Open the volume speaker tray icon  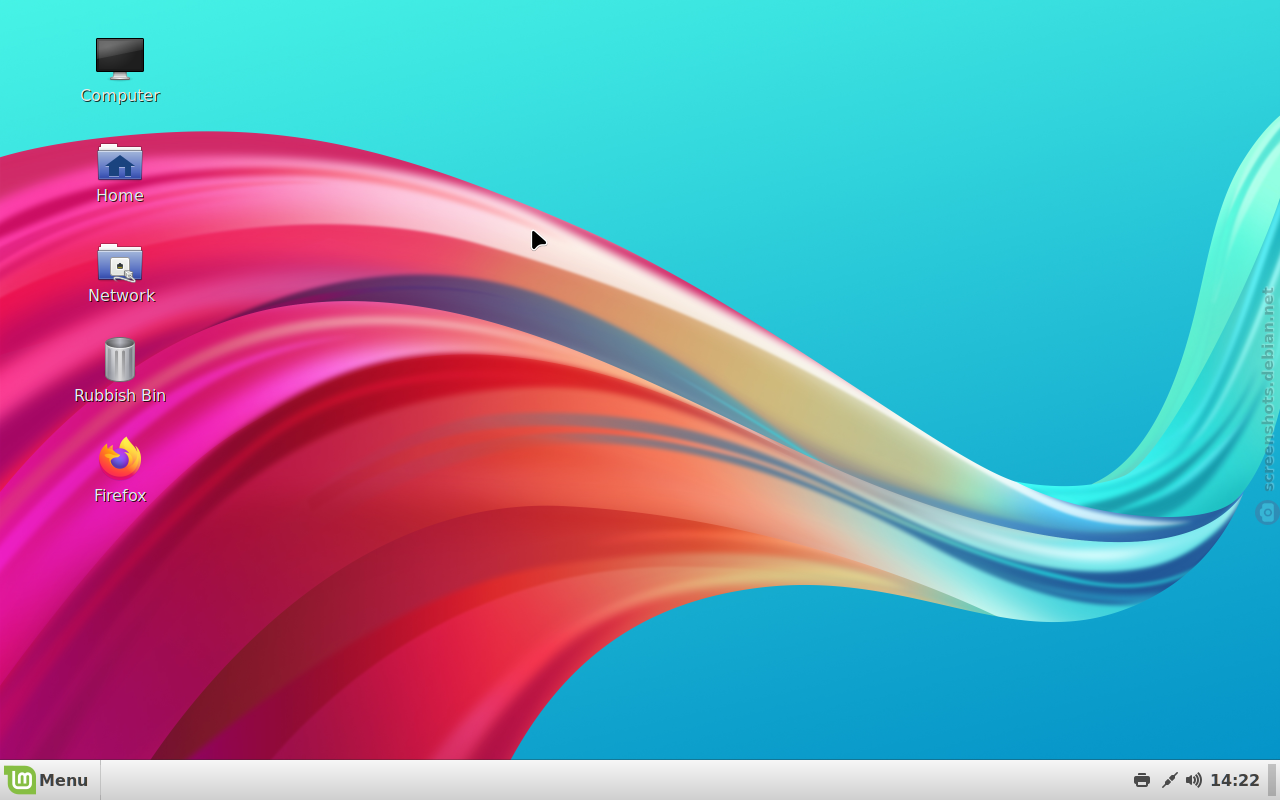[x=1194, y=780]
